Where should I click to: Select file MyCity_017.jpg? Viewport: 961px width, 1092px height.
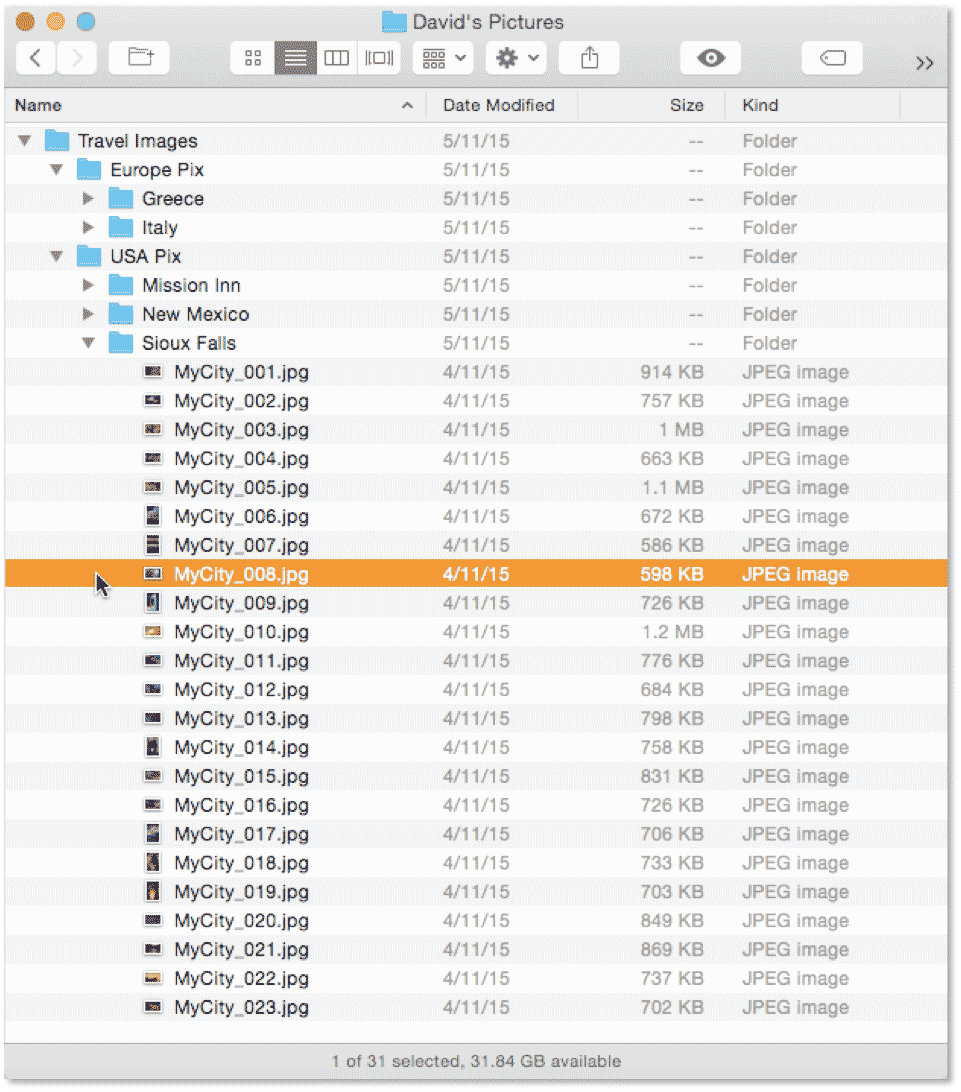tap(476, 834)
